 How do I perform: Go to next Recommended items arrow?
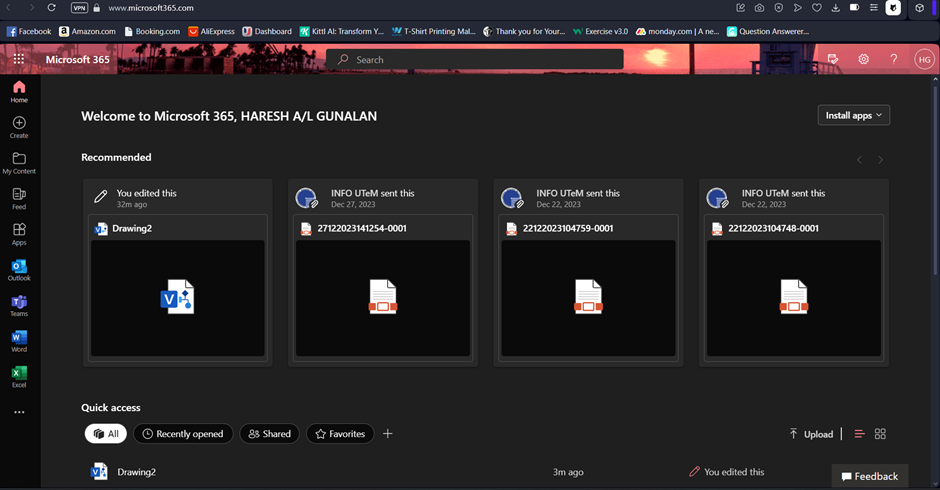(880, 160)
